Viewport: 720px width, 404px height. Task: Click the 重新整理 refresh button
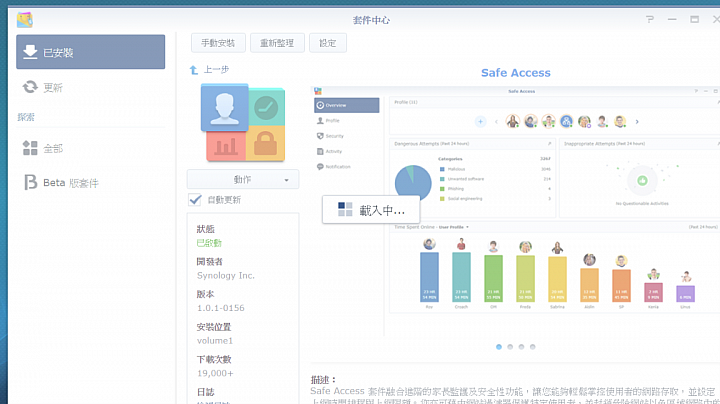coord(277,43)
